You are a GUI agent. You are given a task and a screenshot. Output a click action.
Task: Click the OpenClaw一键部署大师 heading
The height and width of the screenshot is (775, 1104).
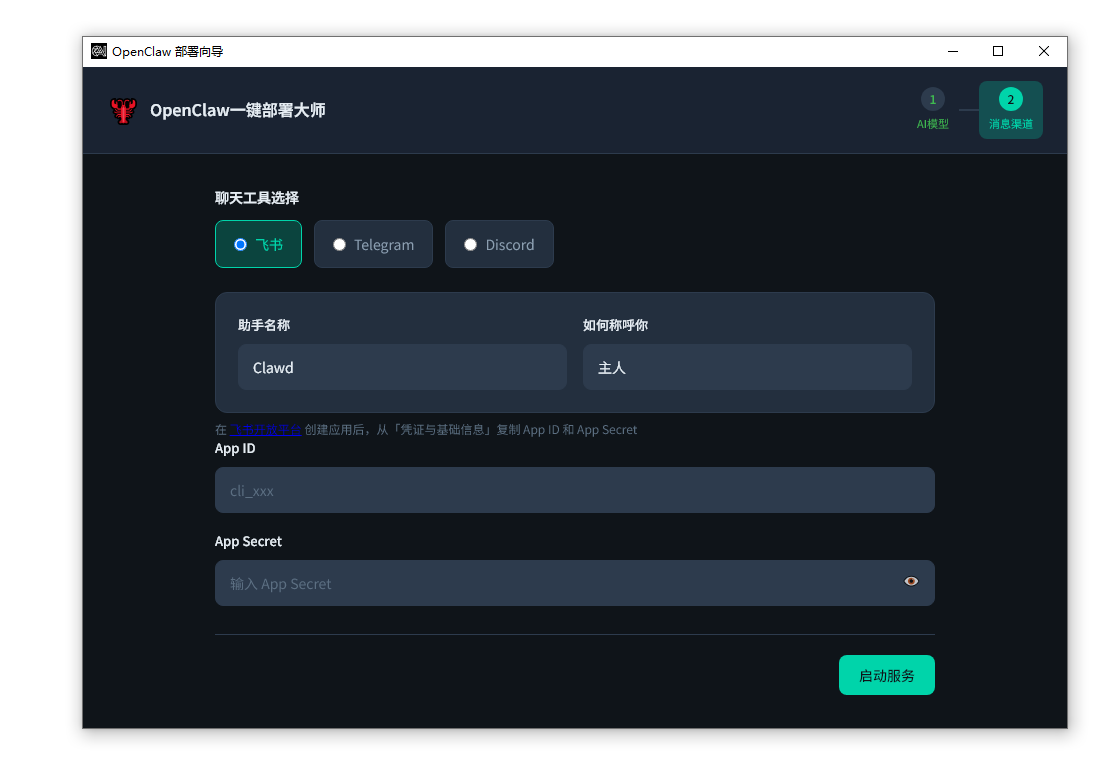237,111
